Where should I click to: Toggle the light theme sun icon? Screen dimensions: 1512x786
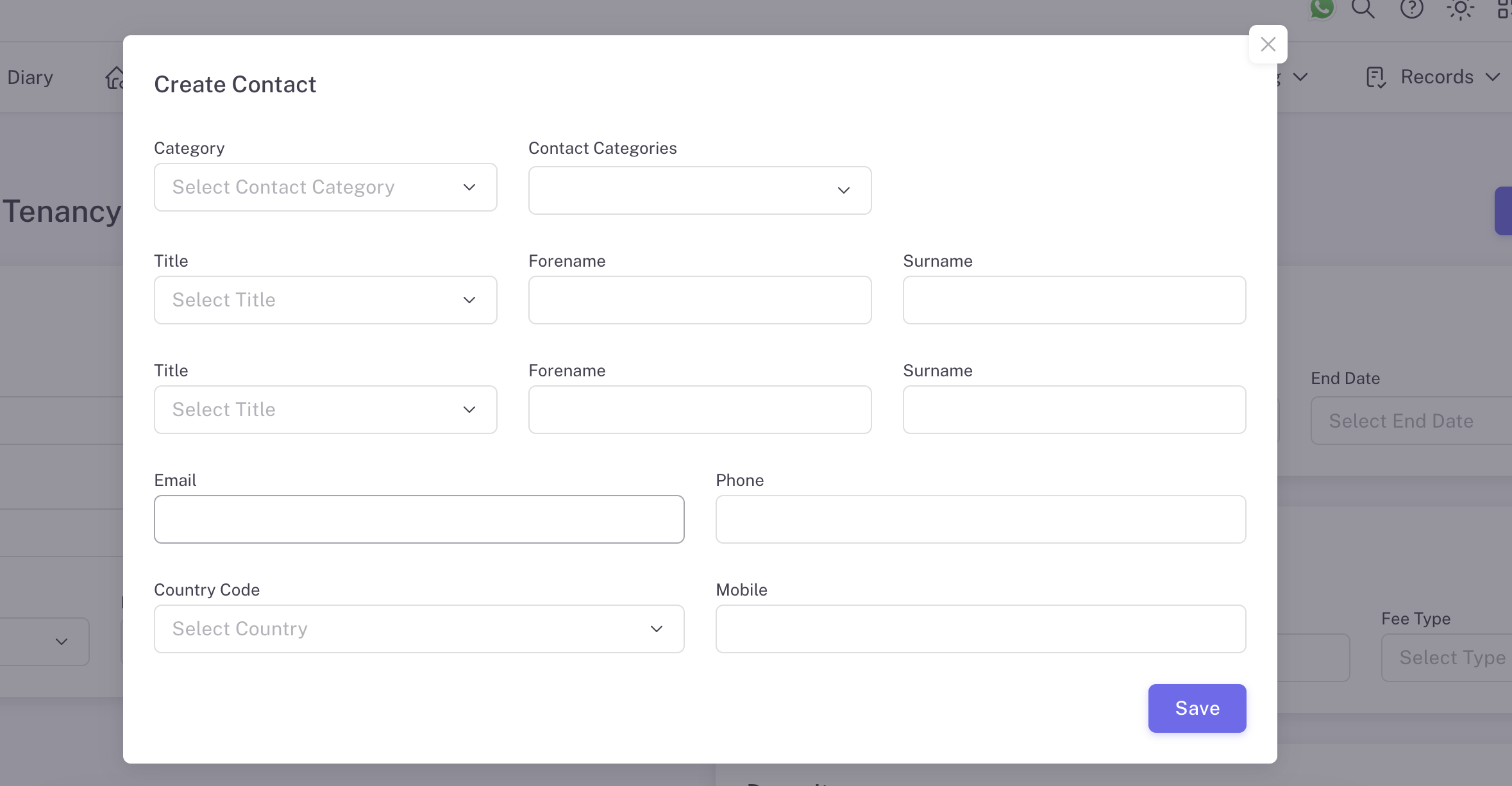coord(1460,9)
